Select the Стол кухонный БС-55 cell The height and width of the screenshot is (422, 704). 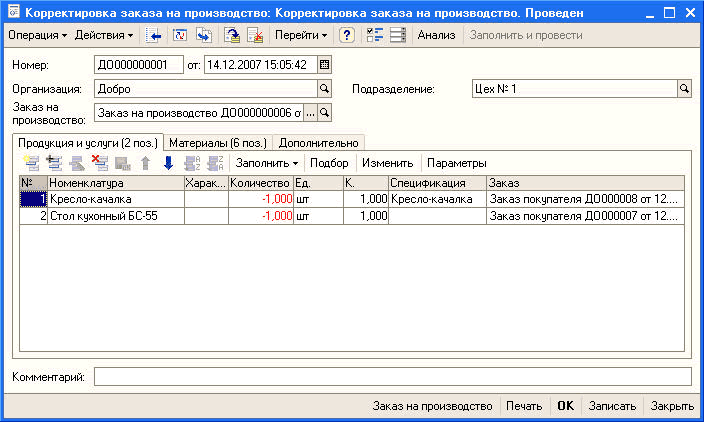tap(116, 216)
